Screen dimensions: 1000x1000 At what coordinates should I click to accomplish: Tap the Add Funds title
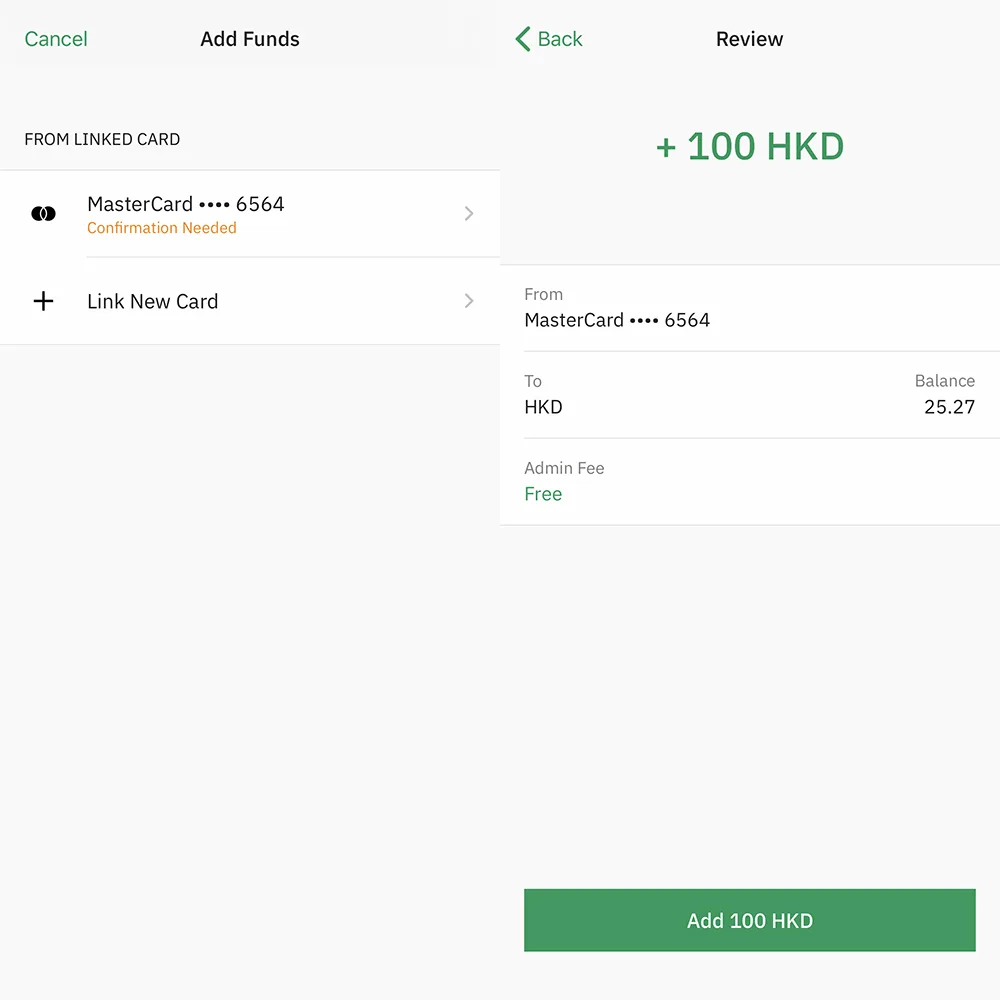click(250, 39)
